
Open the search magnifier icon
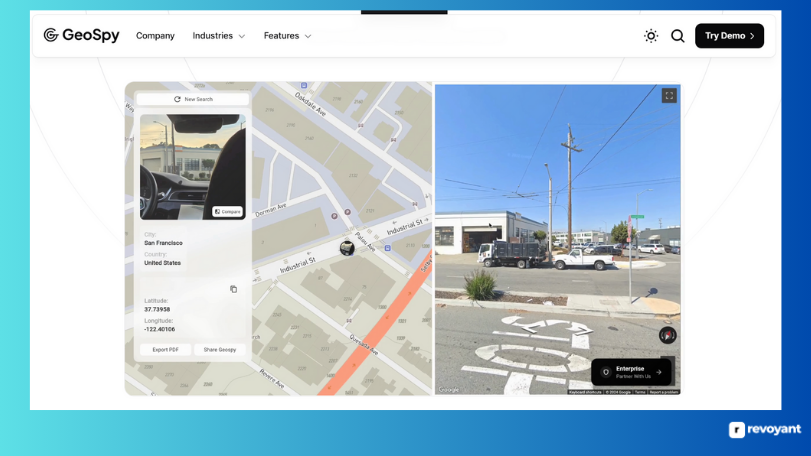pos(678,36)
